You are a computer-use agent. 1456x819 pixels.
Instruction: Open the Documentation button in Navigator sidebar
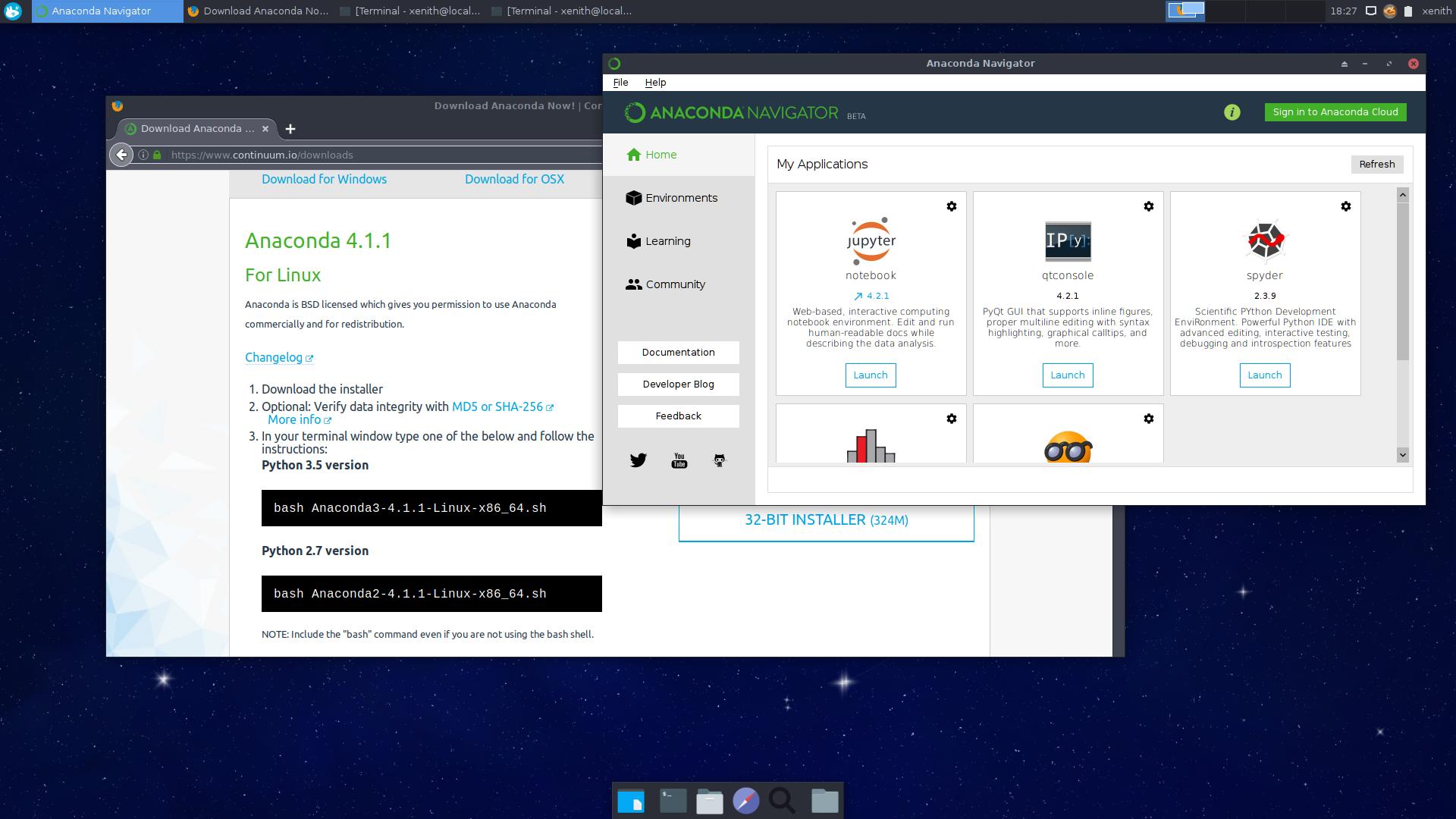[679, 353]
